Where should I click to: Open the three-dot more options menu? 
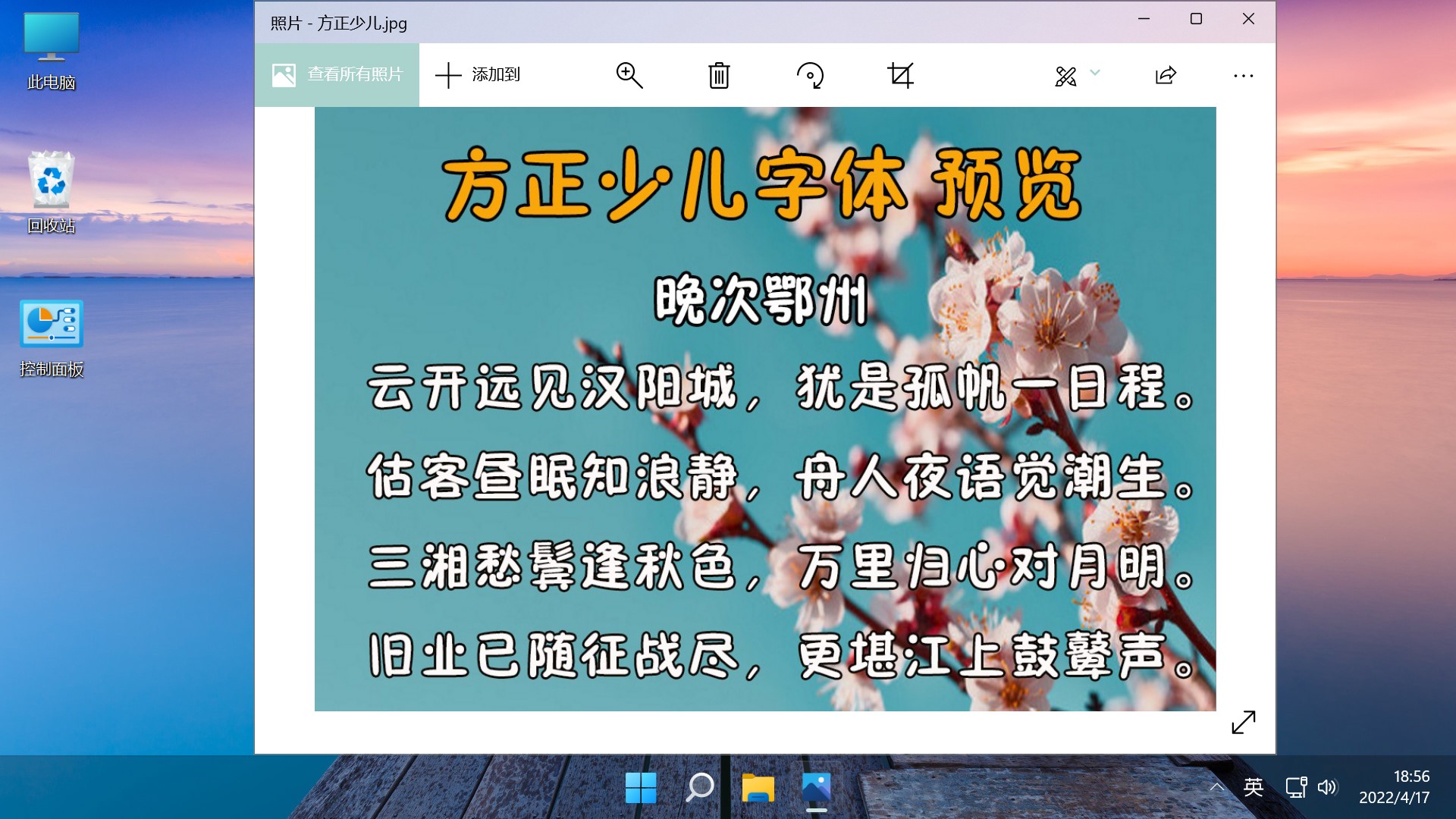1243,75
